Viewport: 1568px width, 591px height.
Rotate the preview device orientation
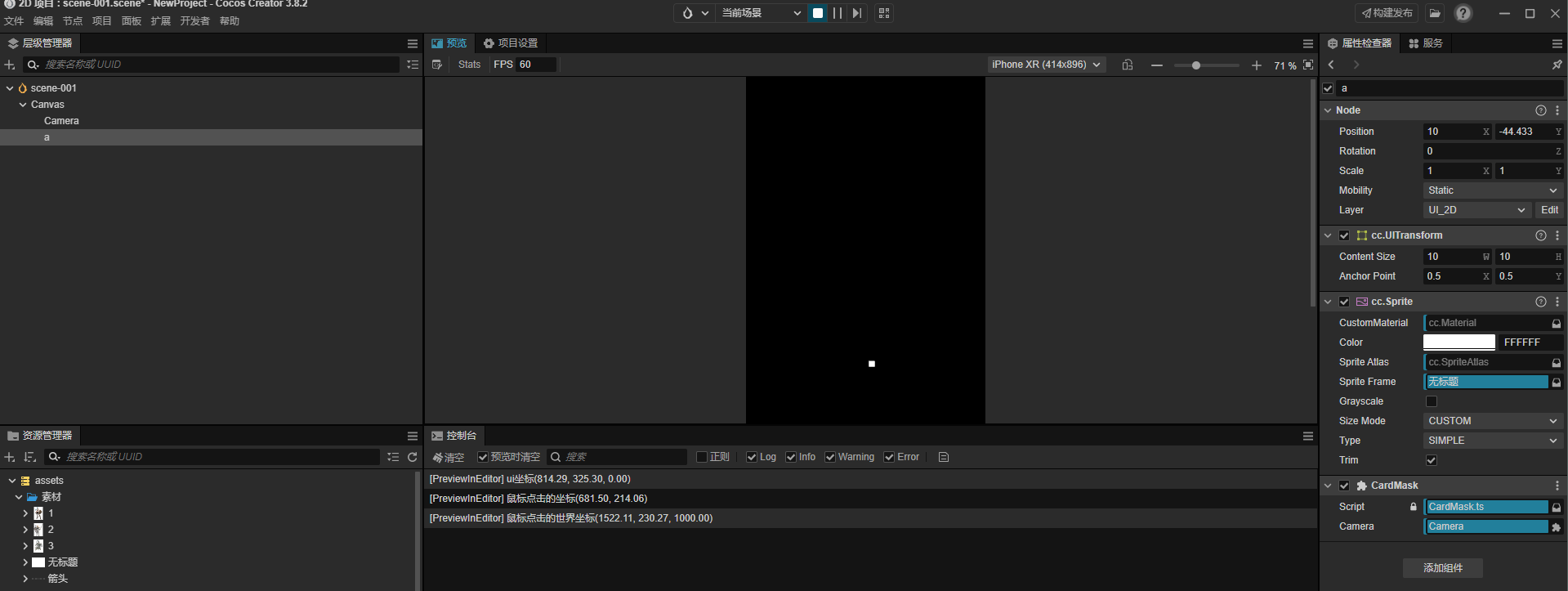tap(1128, 65)
